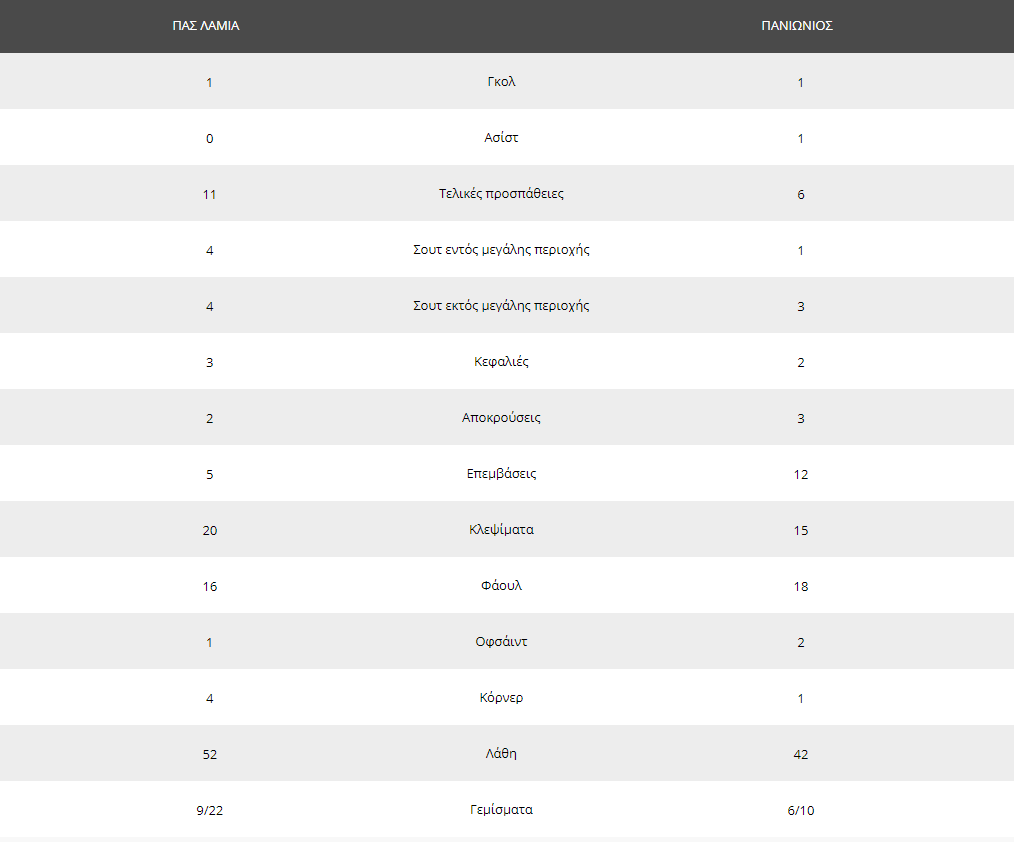Select the Αποκρούσεις row label
This screenshot has width=1014, height=842.
click(501, 418)
